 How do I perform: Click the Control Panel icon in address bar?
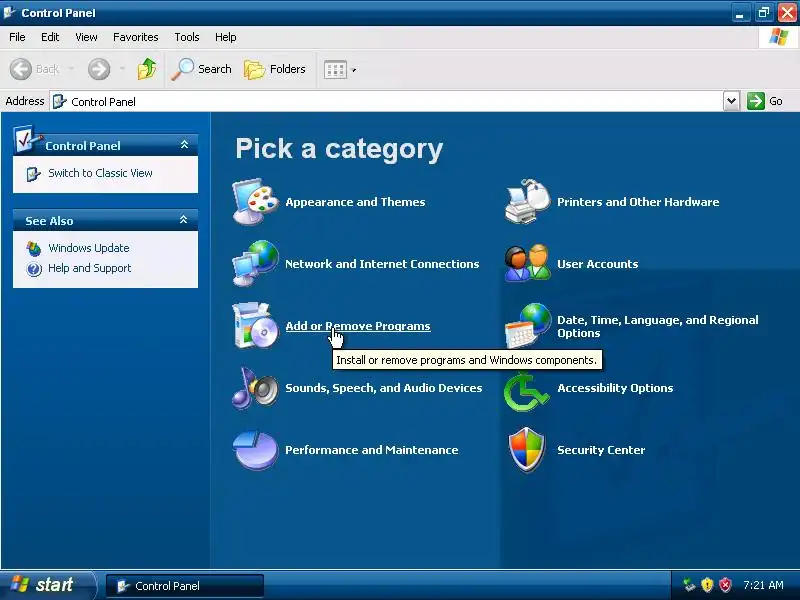[x=60, y=102]
